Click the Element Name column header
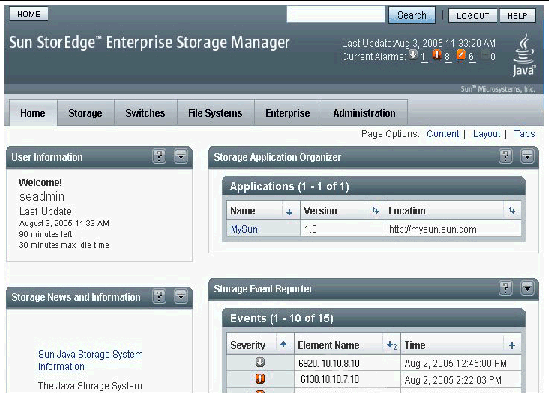 click(328, 345)
